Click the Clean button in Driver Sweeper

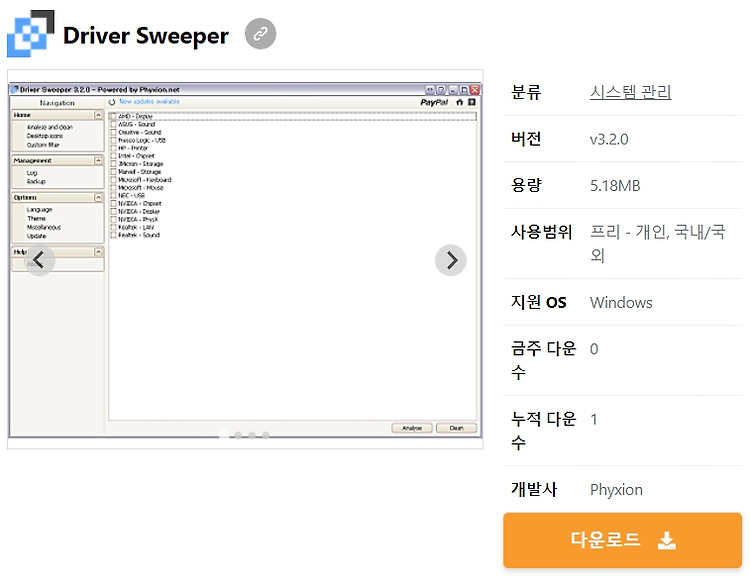pos(456,428)
